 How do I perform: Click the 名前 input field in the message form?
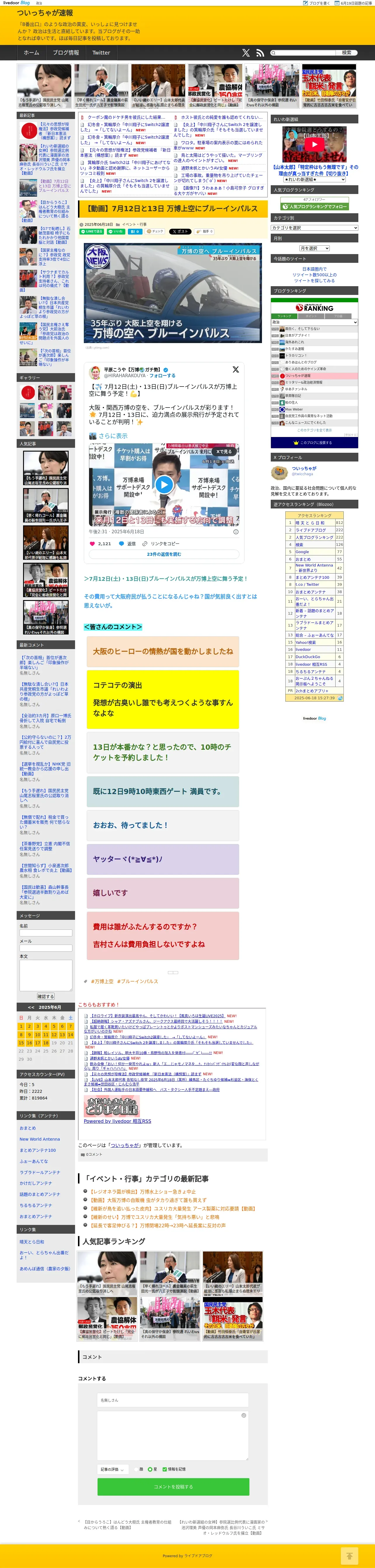click(46, 933)
